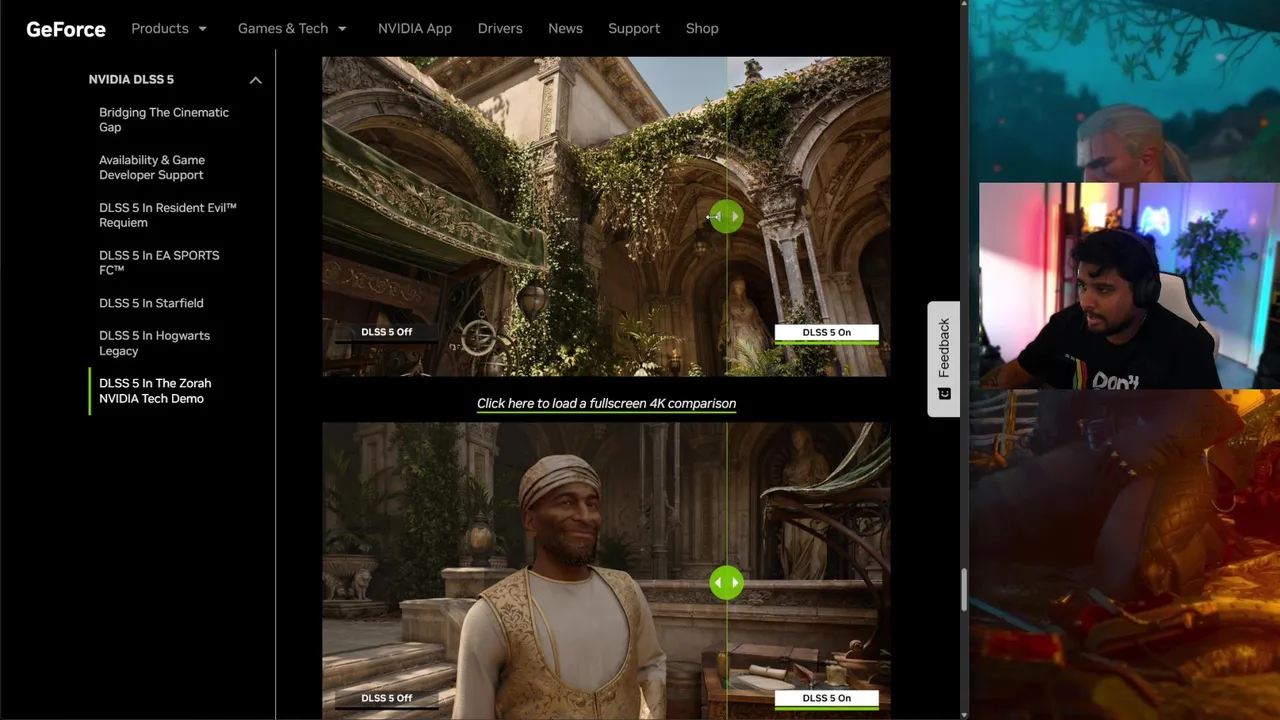Collapse the NVIDIA DLSS 5 sidebar section

tap(255, 80)
